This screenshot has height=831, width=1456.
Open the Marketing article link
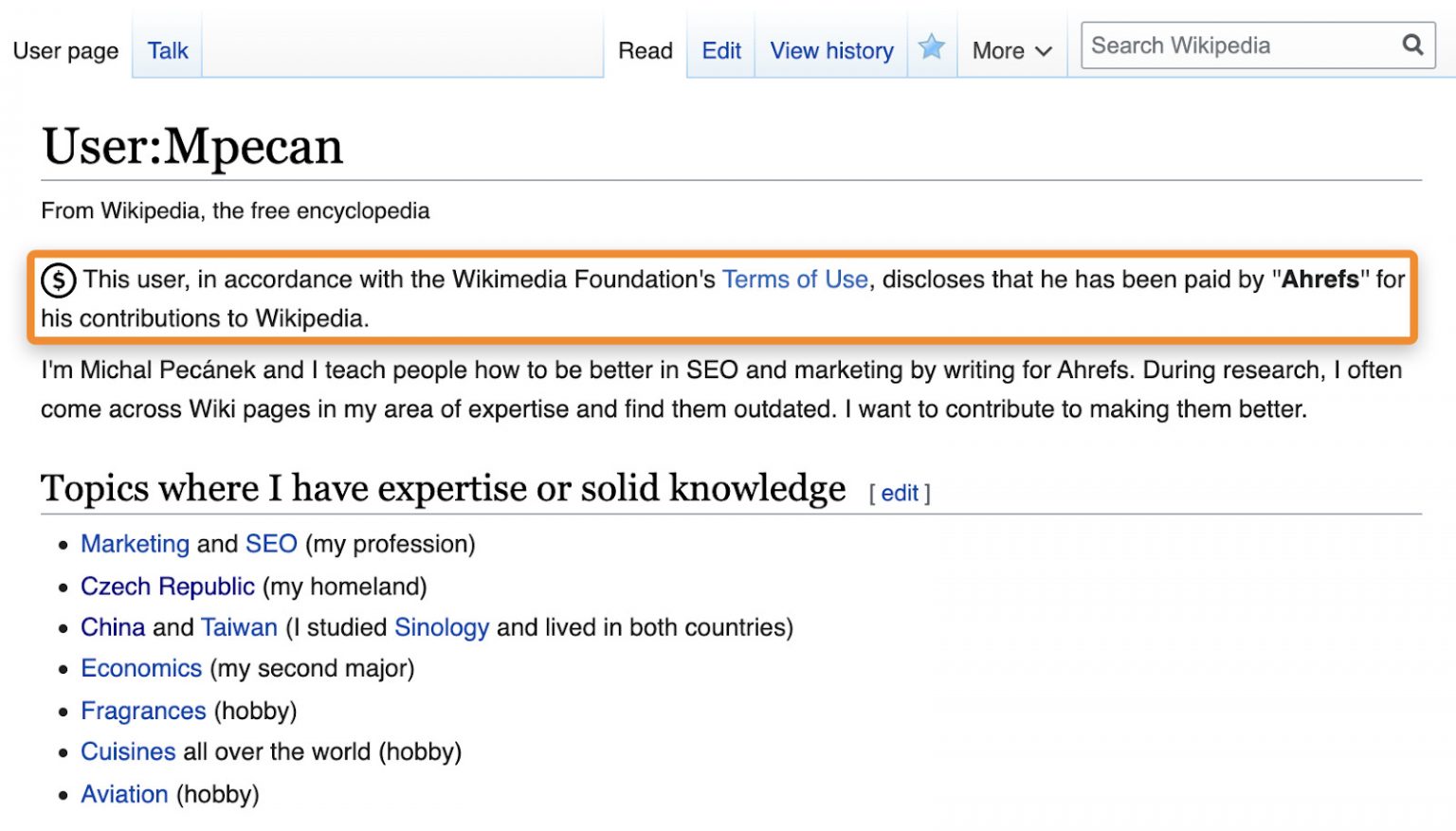coord(136,544)
